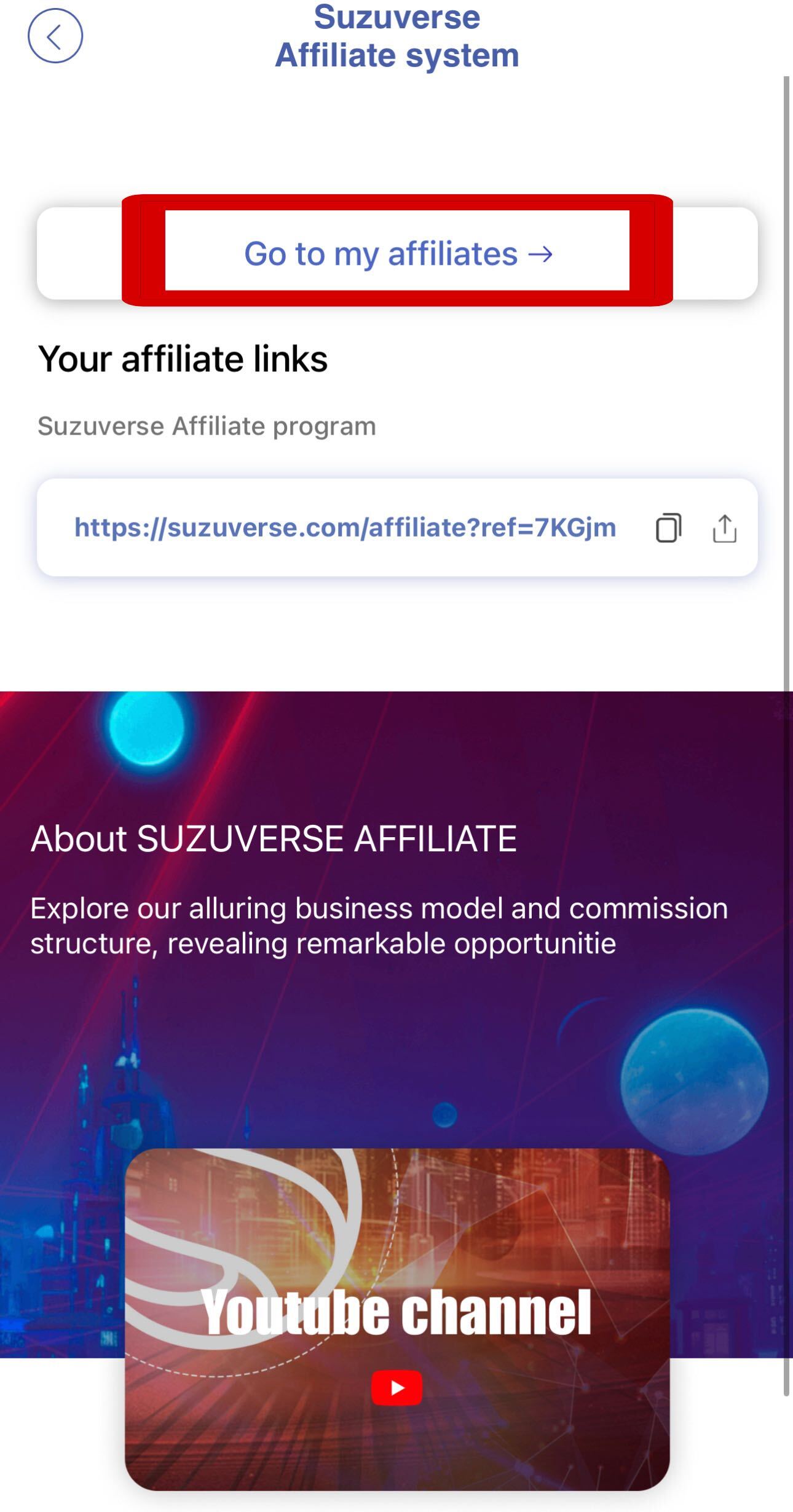Copy the affiliate link with the copy icon

(x=669, y=527)
